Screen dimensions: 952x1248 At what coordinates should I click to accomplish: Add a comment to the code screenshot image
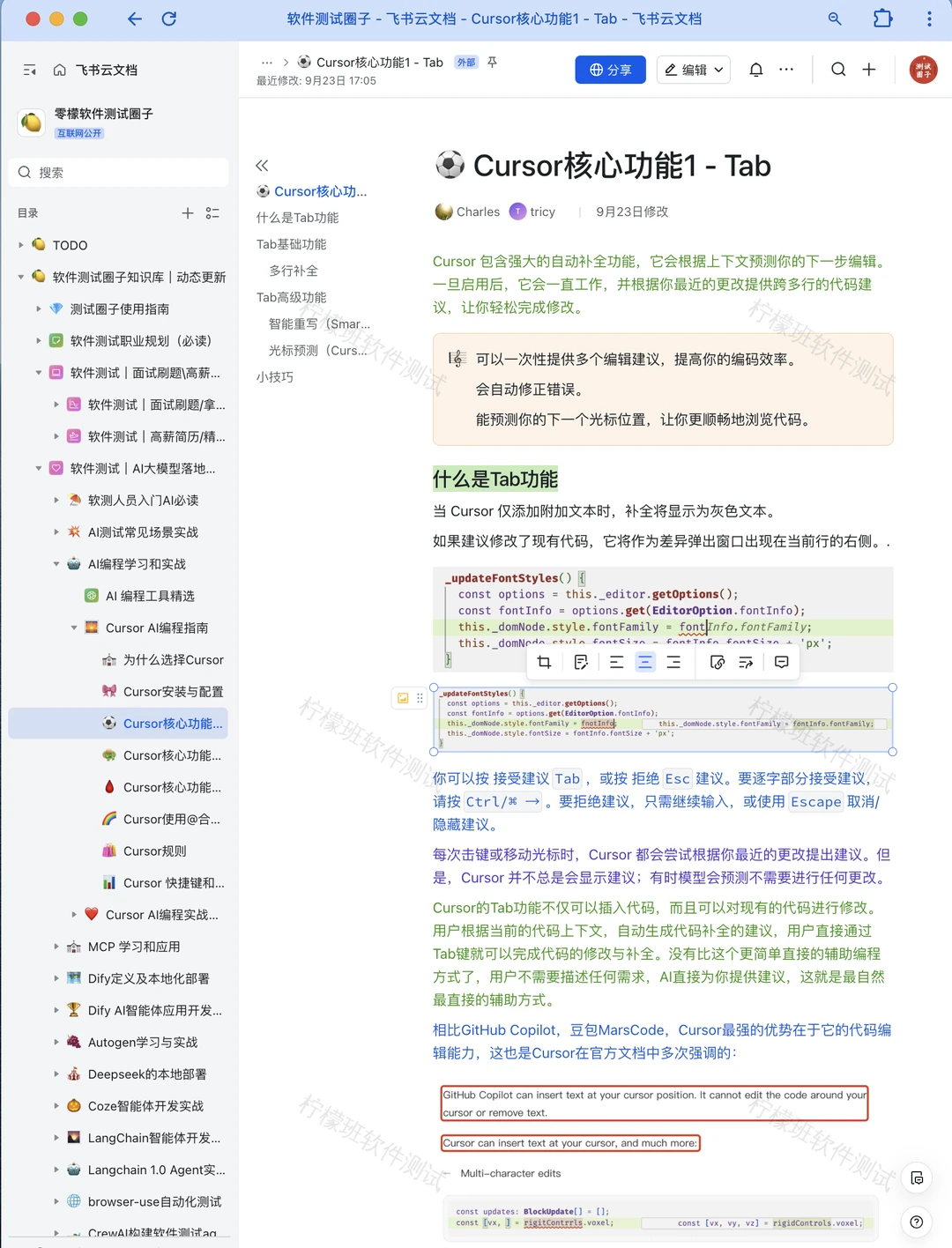(x=781, y=662)
